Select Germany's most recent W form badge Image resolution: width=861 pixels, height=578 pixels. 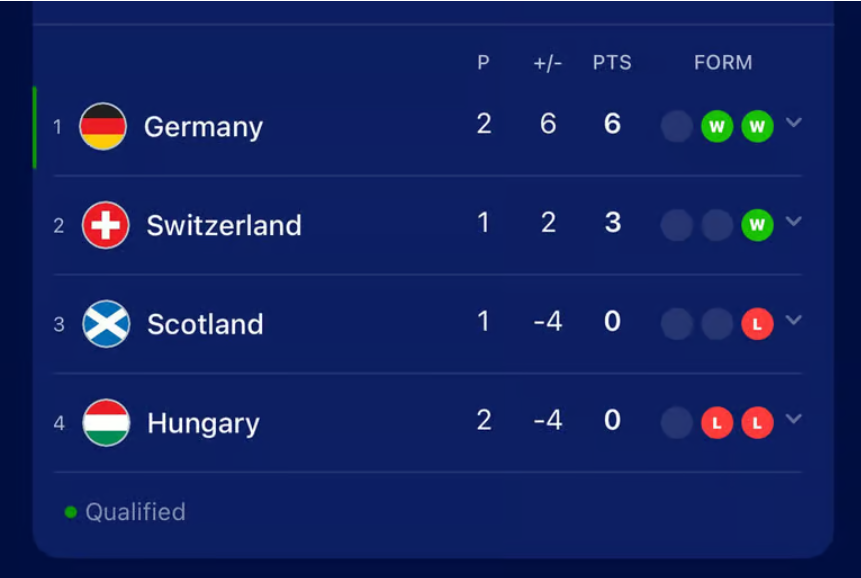pyautogui.click(x=757, y=126)
